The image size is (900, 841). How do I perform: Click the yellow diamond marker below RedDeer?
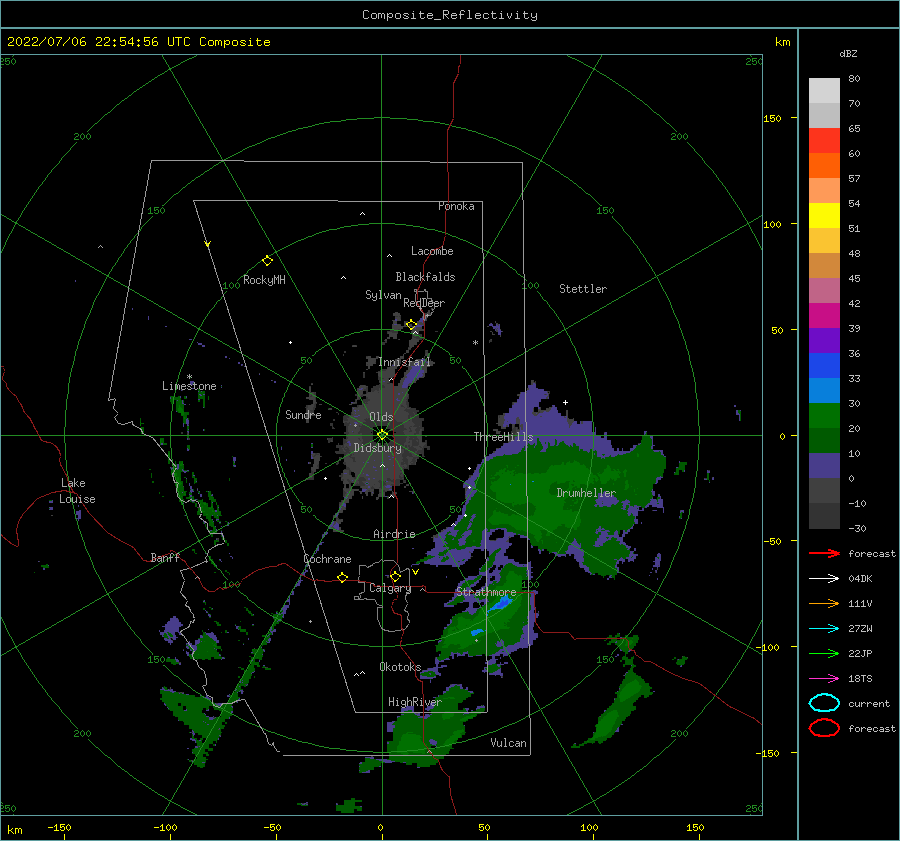pyautogui.click(x=412, y=325)
